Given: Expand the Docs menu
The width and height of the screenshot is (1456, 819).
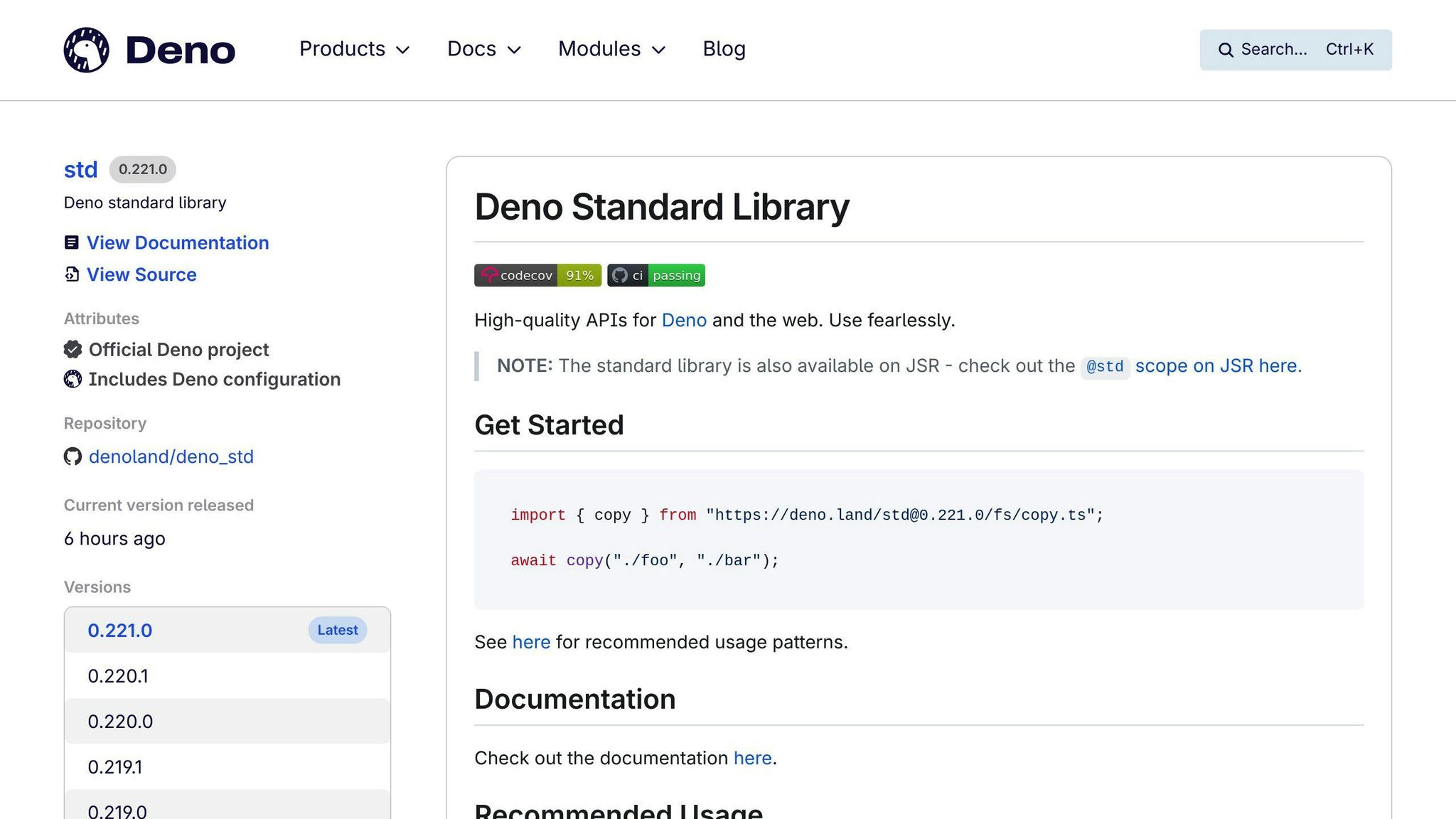Looking at the screenshot, I should click(x=483, y=49).
